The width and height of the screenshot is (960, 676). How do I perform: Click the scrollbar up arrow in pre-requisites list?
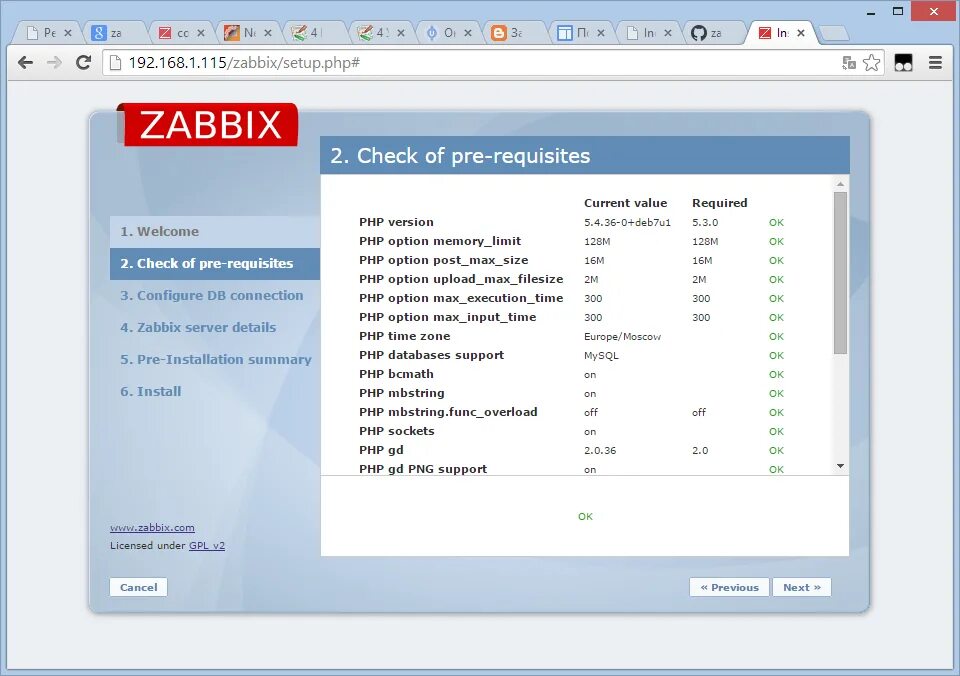coord(841,184)
